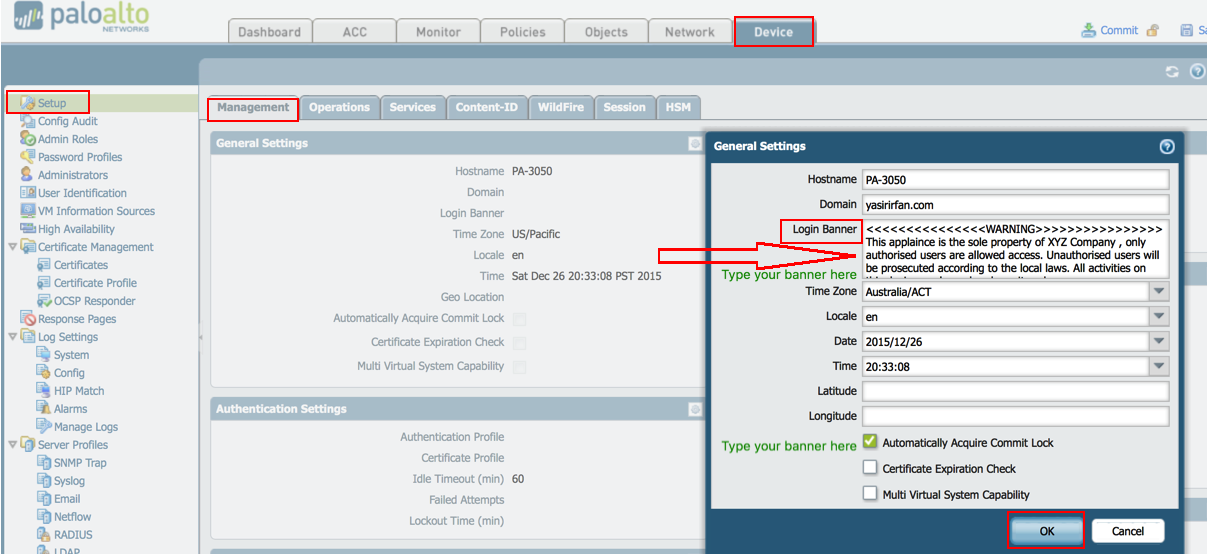
Task: Focus the Latitude input field
Action: [x=1015, y=391]
